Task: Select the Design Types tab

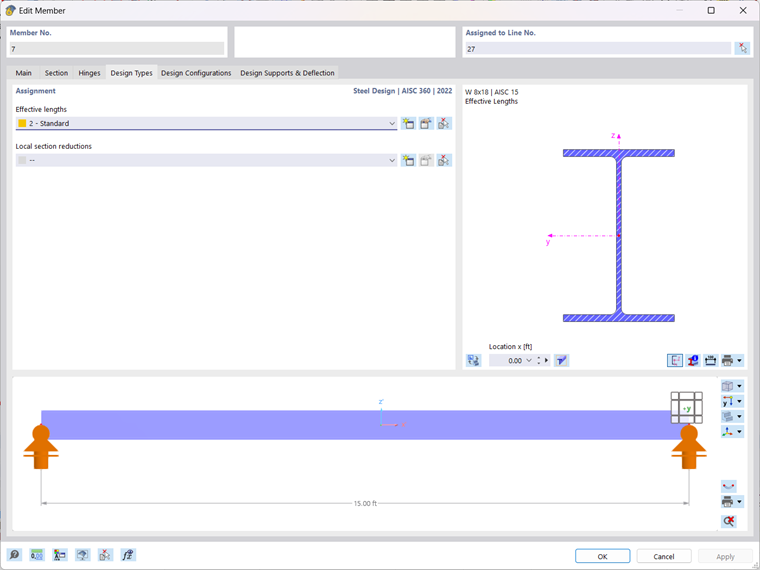Action: [x=131, y=73]
